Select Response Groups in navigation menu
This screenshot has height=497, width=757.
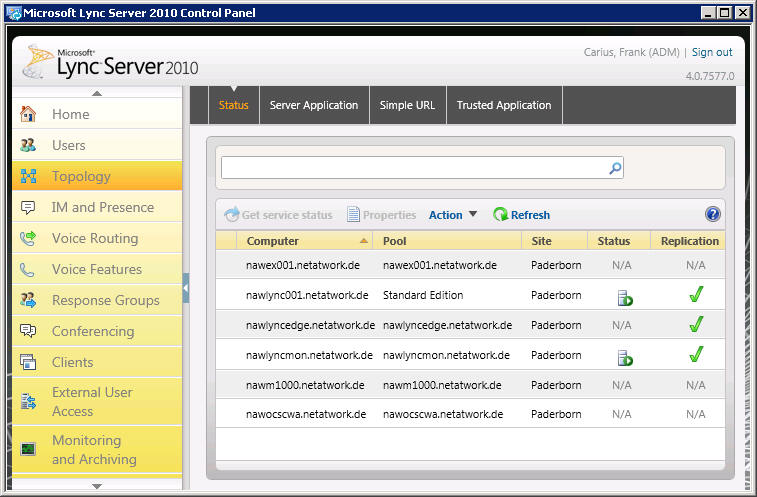click(x=97, y=300)
